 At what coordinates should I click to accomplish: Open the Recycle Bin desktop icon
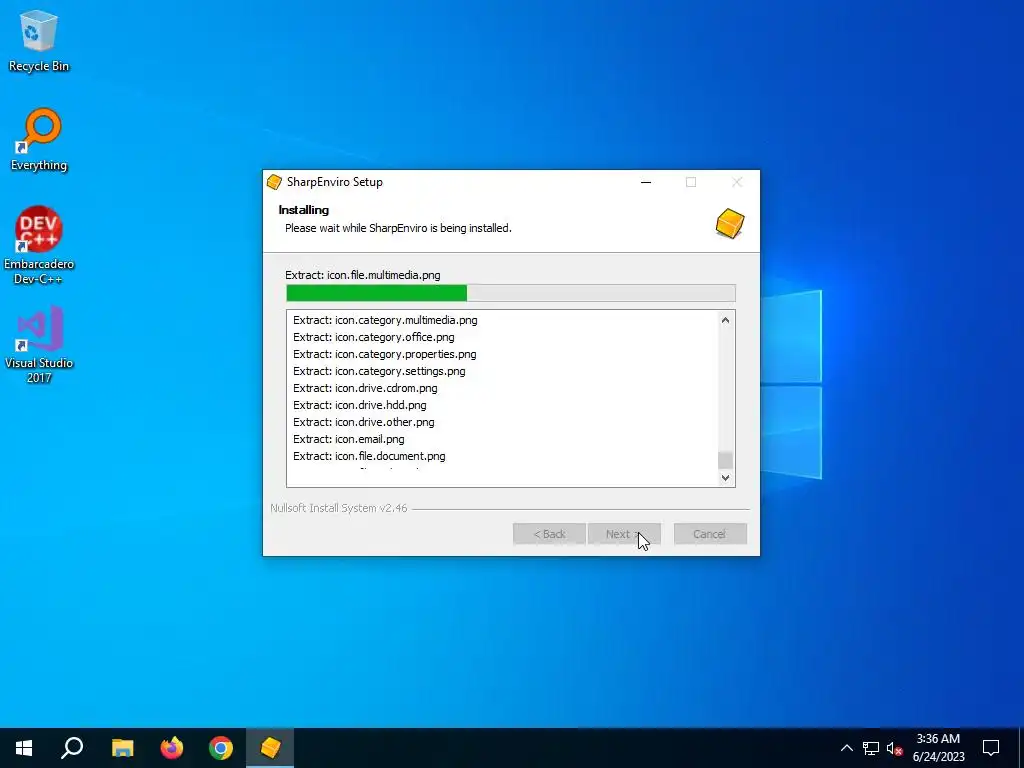[x=39, y=40]
